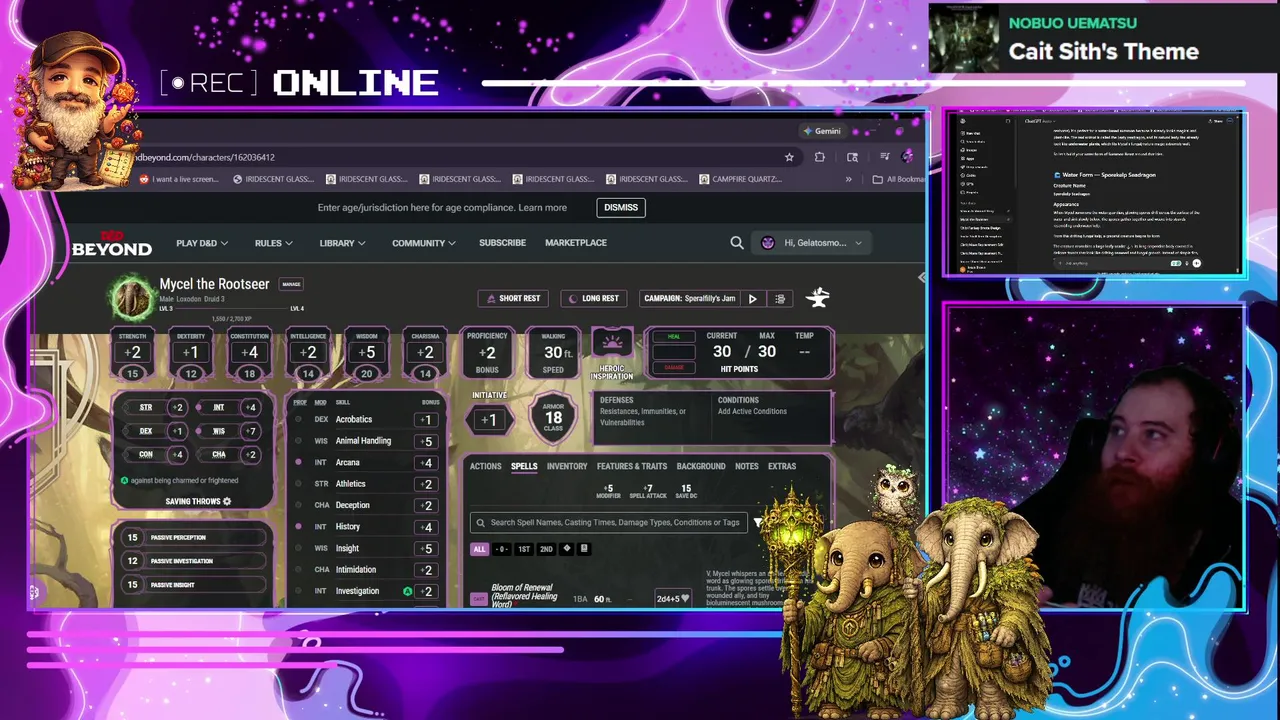Expand the PLAY D&D menu
This screenshot has height=720, width=1280.
202,243
